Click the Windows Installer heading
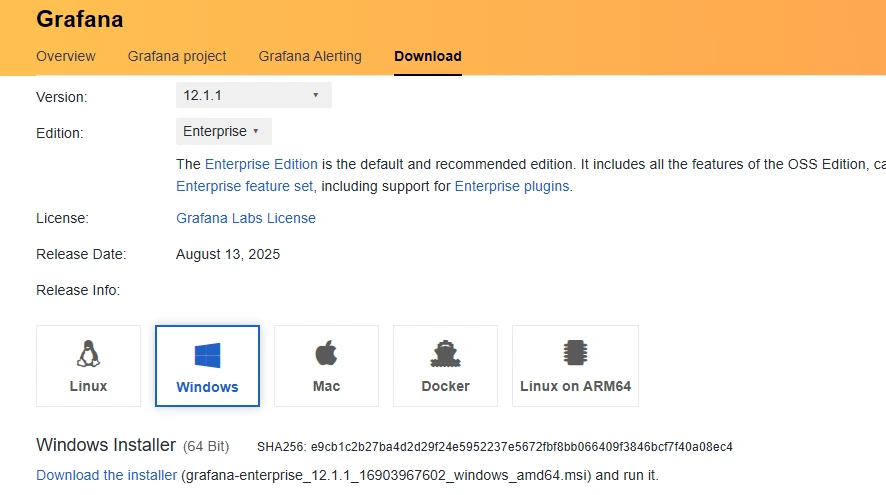The height and width of the screenshot is (495, 886). click(106, 445)
